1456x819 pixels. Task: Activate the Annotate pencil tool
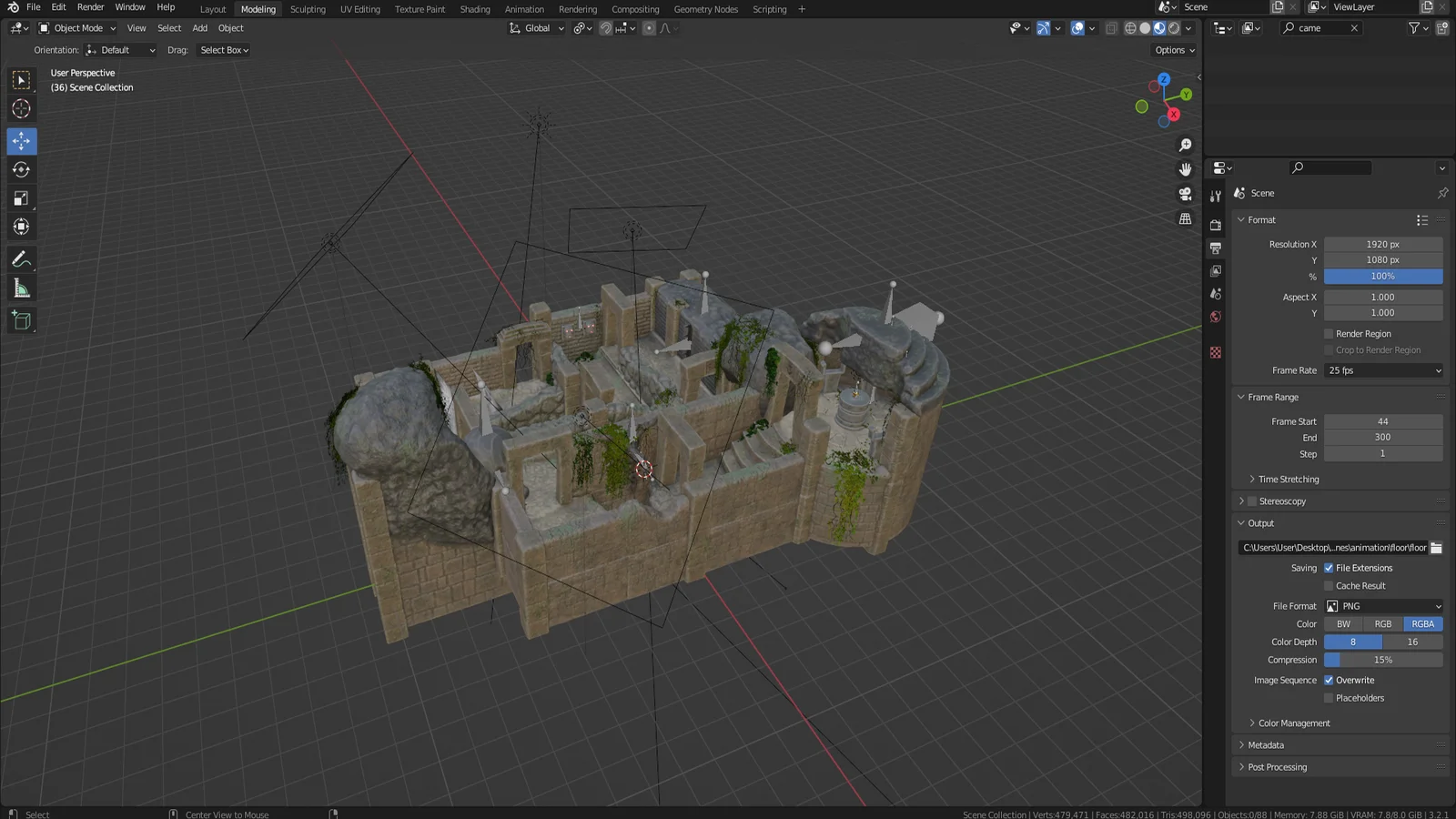coord(21,260)
